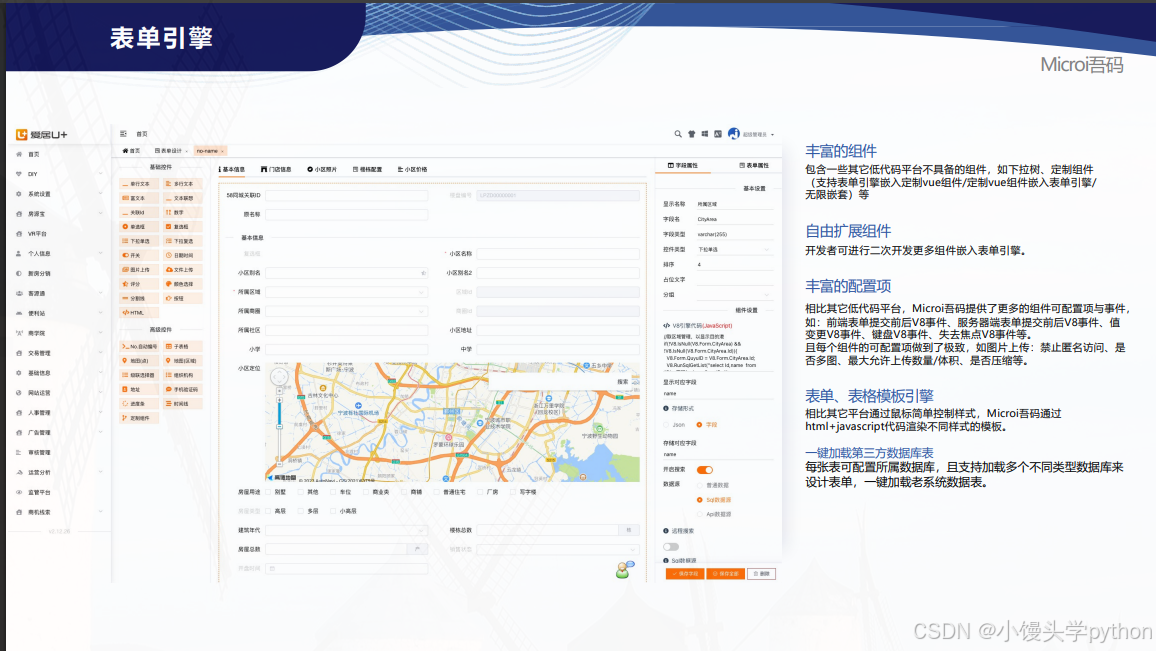This screenshot has width=1156, height=651.
Task: Switch to the 小区照片 tab
Action: 322,170
